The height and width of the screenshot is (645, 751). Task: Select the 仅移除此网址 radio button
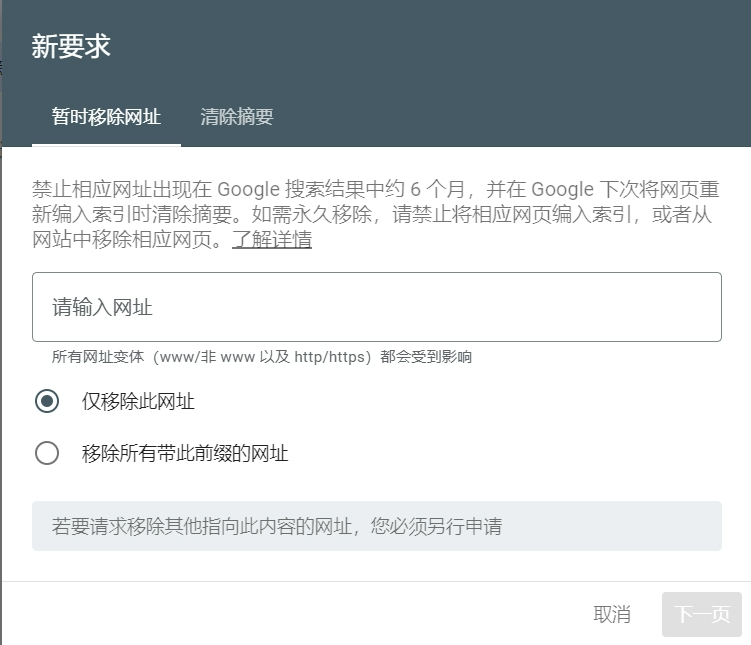[47, 402]
